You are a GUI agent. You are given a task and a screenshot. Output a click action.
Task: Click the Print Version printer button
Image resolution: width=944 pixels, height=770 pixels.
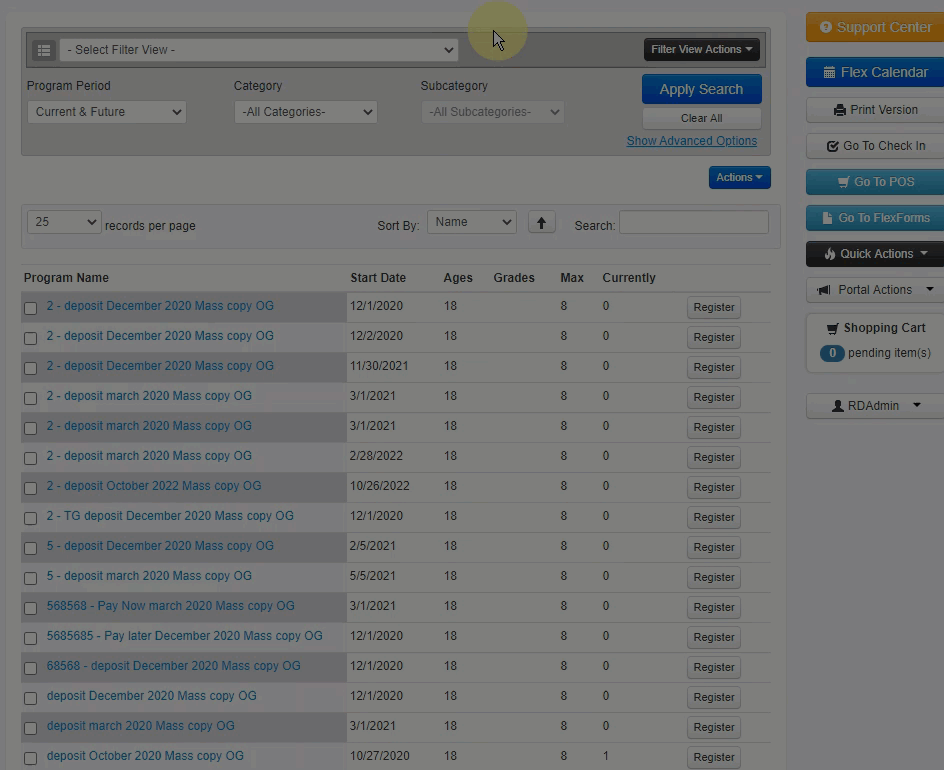click(875, 110)
